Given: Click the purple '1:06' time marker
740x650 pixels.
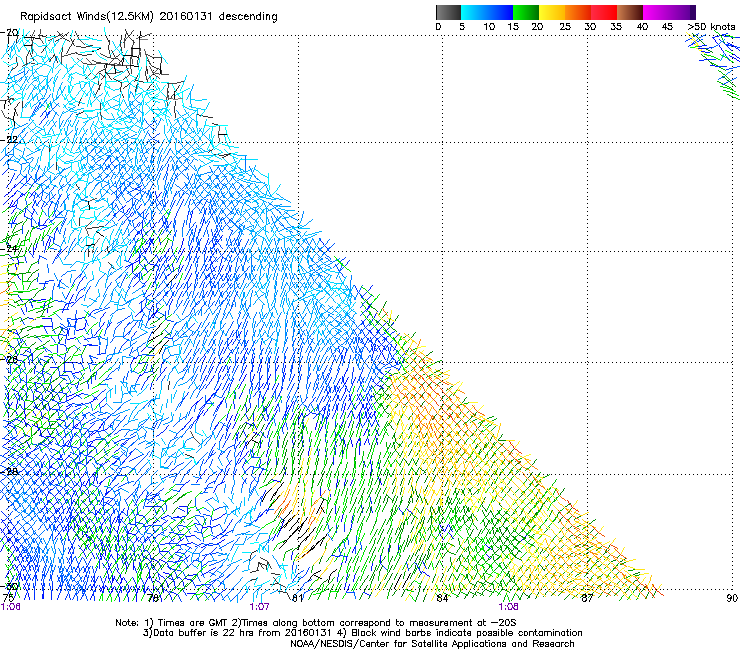Looking at the screenshot, I should click(10, 607).
